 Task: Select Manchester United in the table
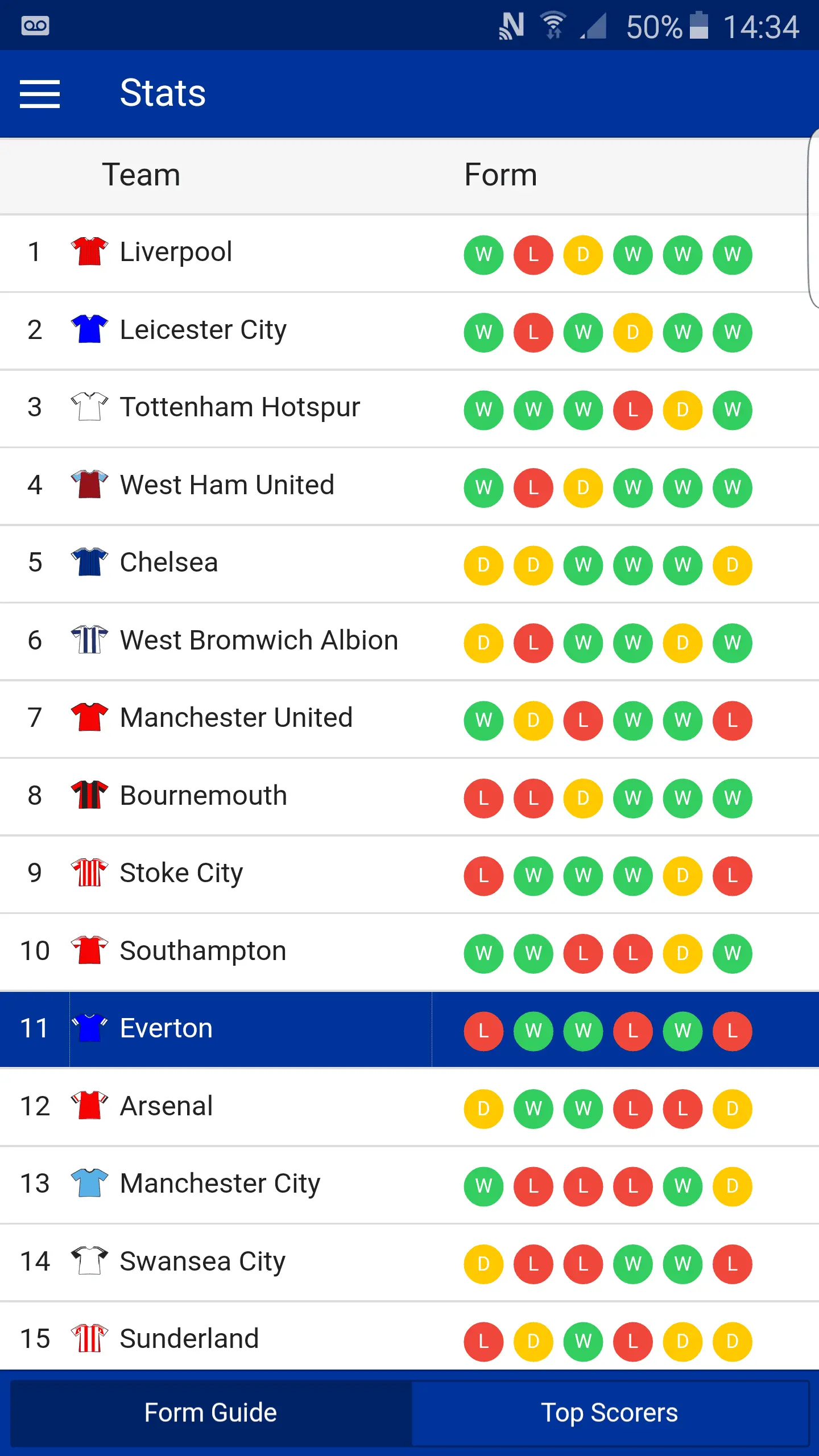pyautogui.click(x=236, y=718)
